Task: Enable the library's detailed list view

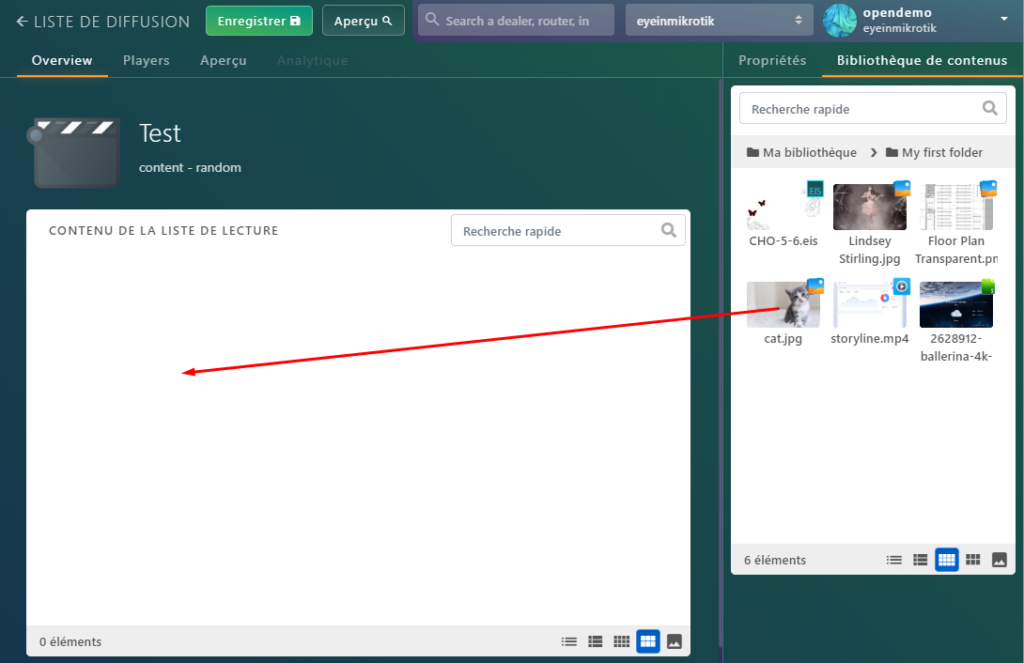Action: (920, 560)
